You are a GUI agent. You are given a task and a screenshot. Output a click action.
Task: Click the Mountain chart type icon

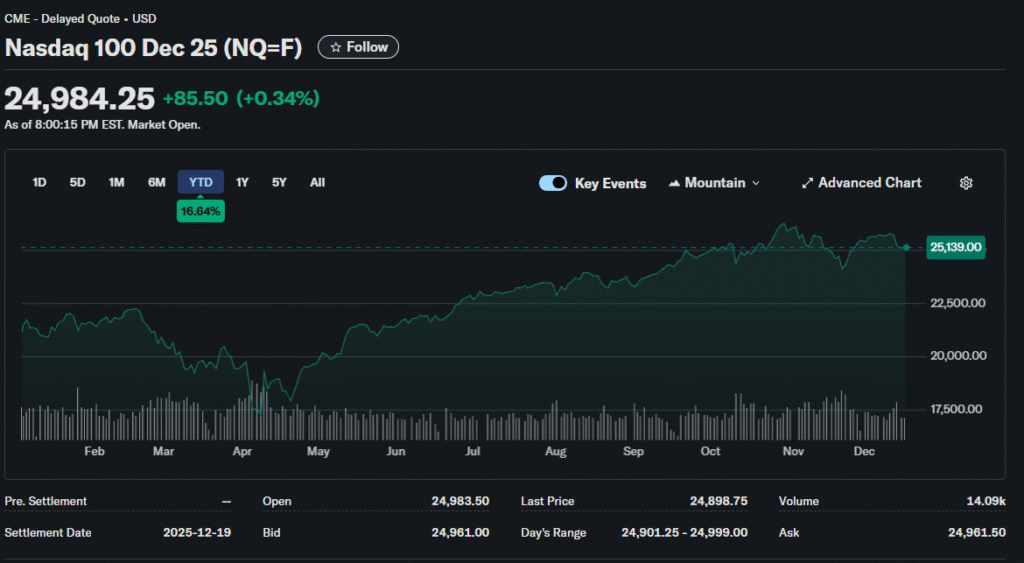pyautogui.click(x=674, y=183)
